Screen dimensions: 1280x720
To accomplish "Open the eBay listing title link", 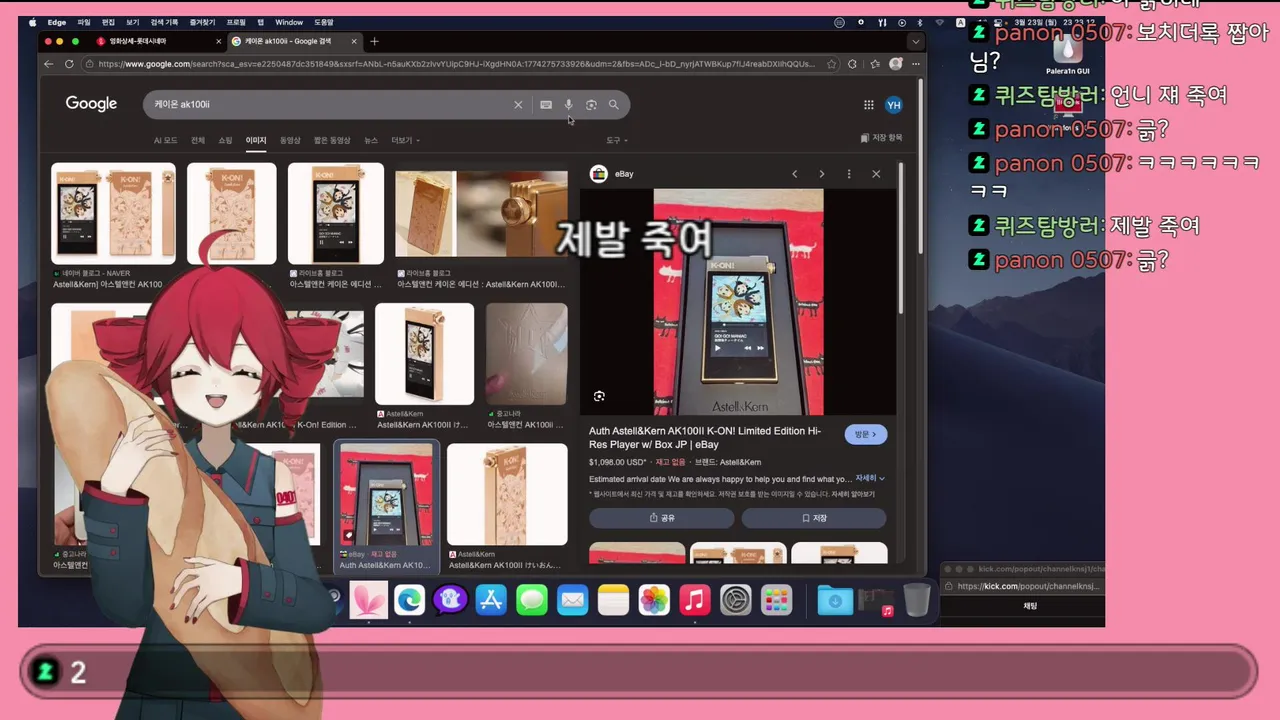I will click(x=705, y=437).
